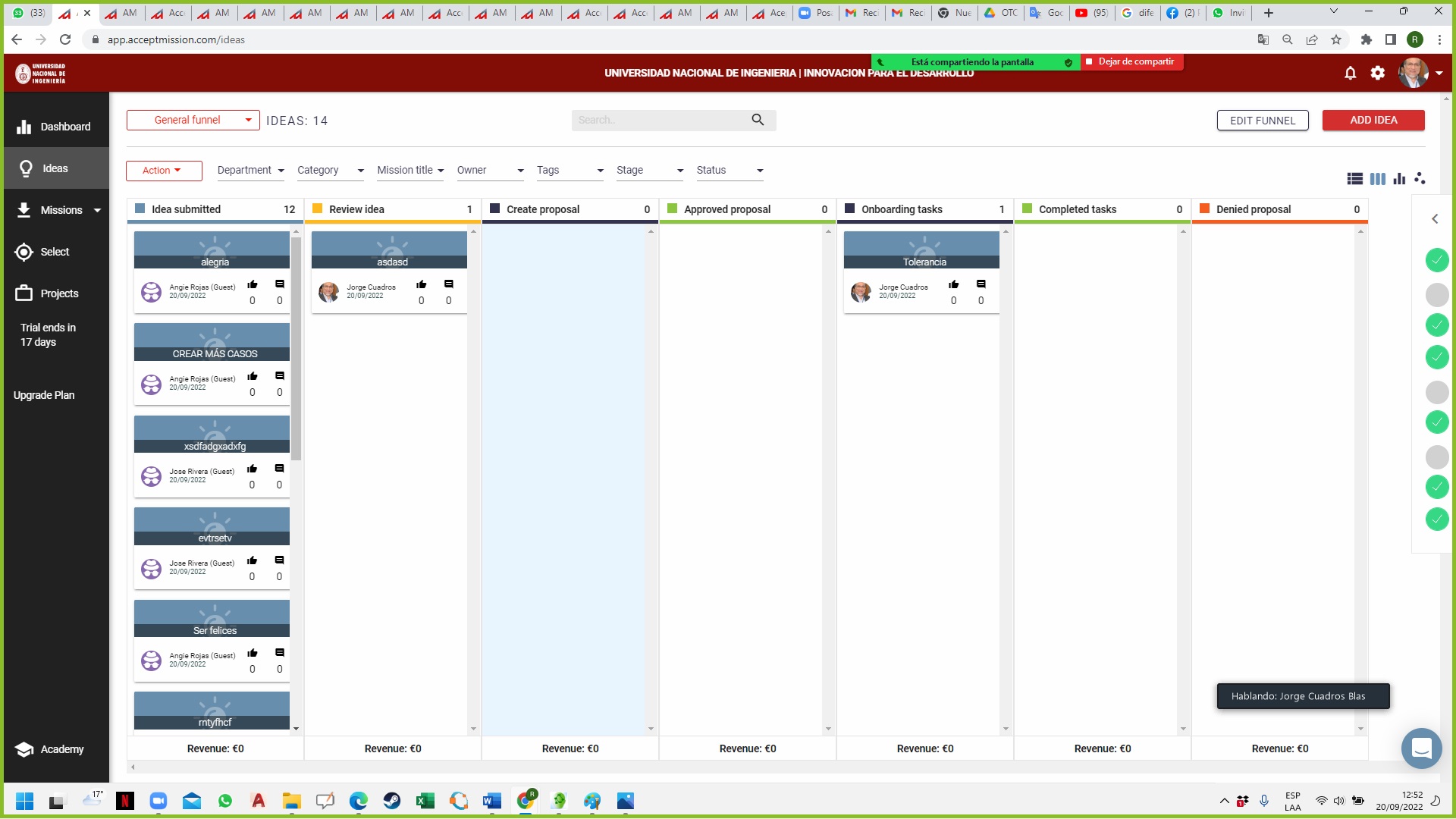Select the bar chart view icon
This screenshot has height=819, width=1456.
(1399, 179)
